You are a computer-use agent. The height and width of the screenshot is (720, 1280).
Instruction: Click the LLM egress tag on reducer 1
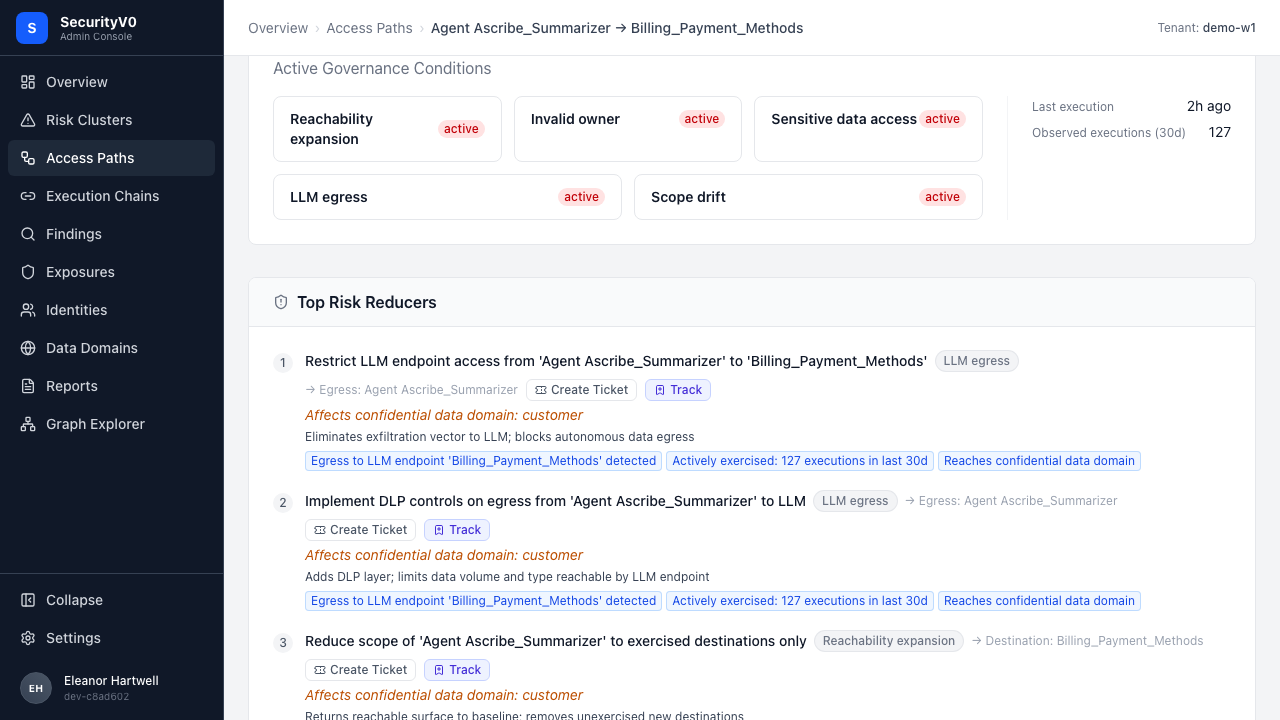click(x=977, y=361)
